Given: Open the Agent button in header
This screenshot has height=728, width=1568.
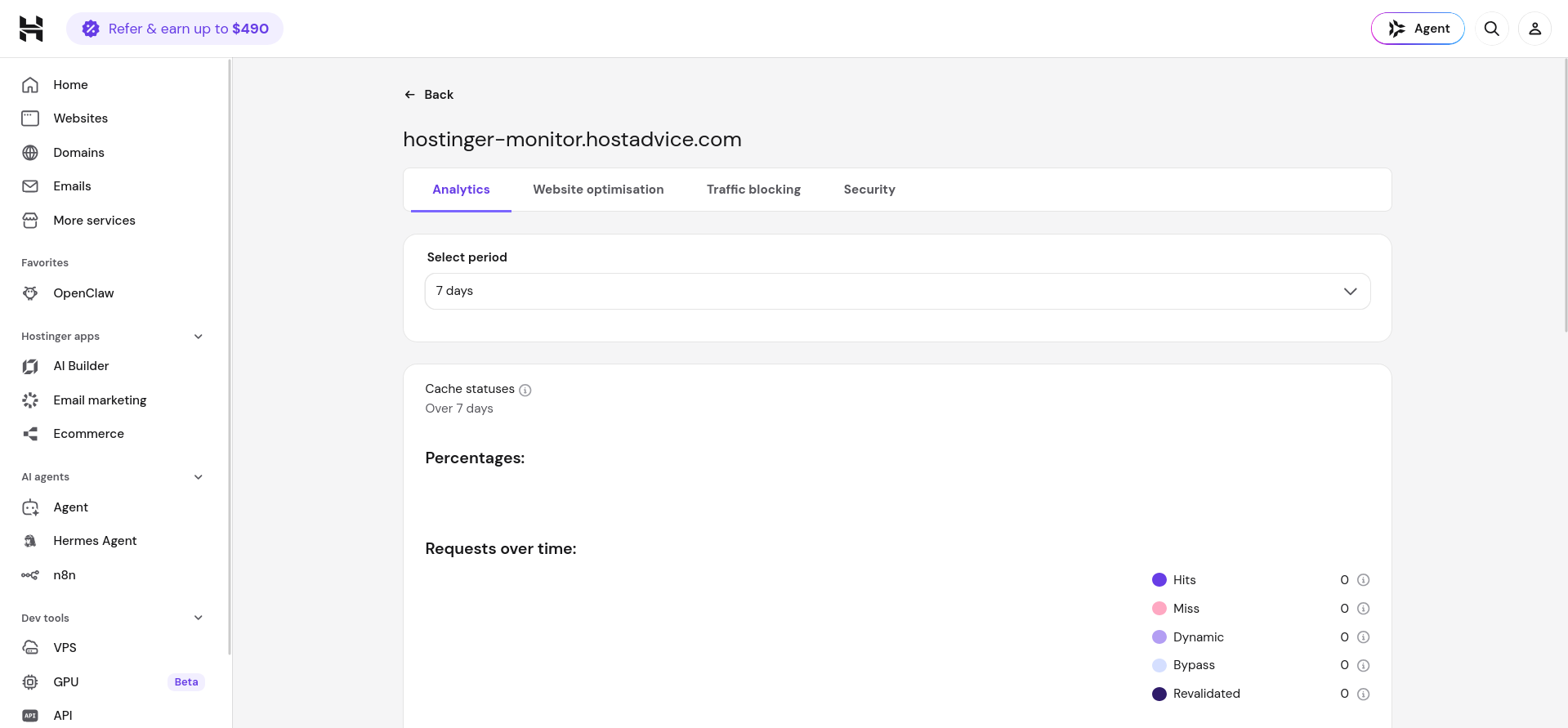Looking at the screenshot, I should coord(1418,29).
